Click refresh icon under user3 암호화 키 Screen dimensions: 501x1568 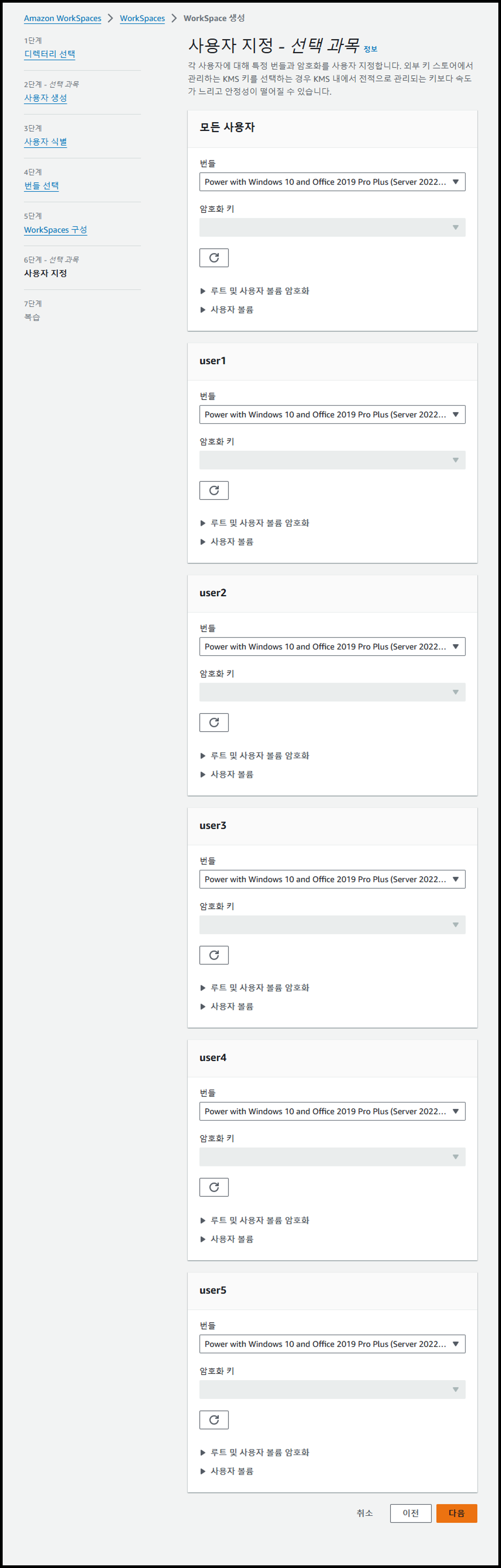click(x=214, y=955)
